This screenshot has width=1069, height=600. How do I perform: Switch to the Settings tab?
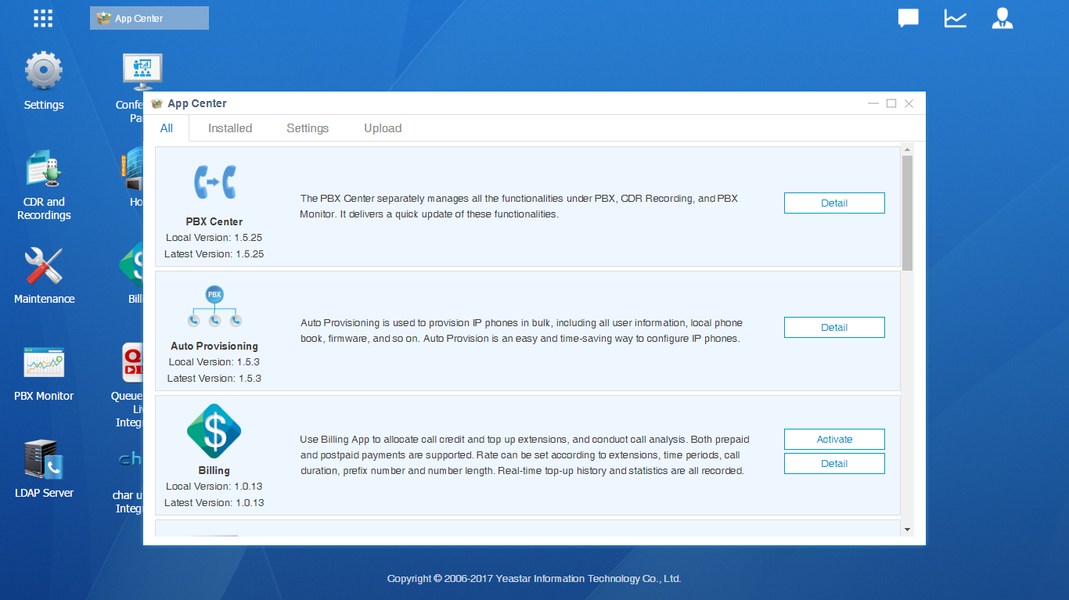point(307,128)
